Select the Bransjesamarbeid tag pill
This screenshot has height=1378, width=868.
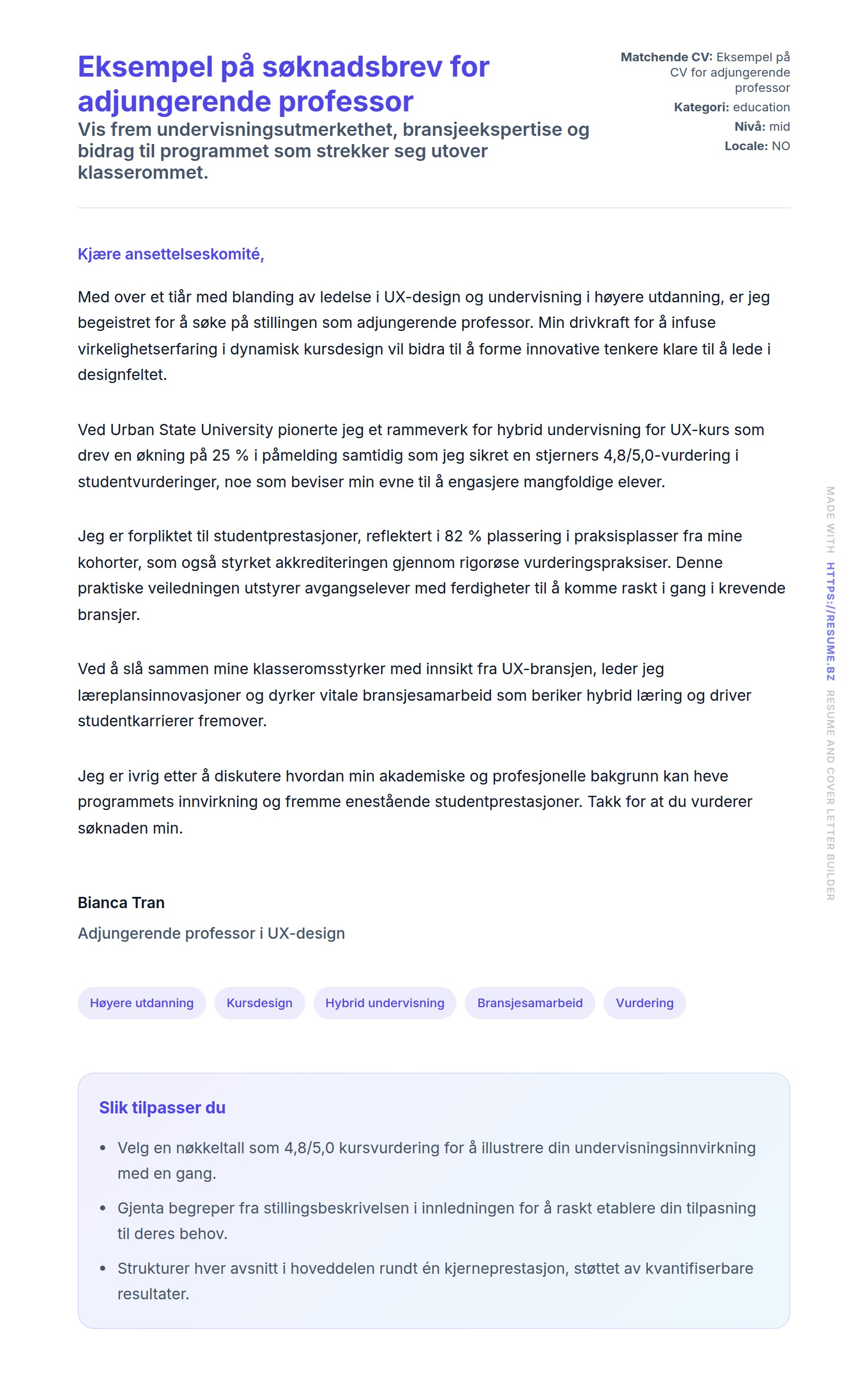coord(529,1003)
